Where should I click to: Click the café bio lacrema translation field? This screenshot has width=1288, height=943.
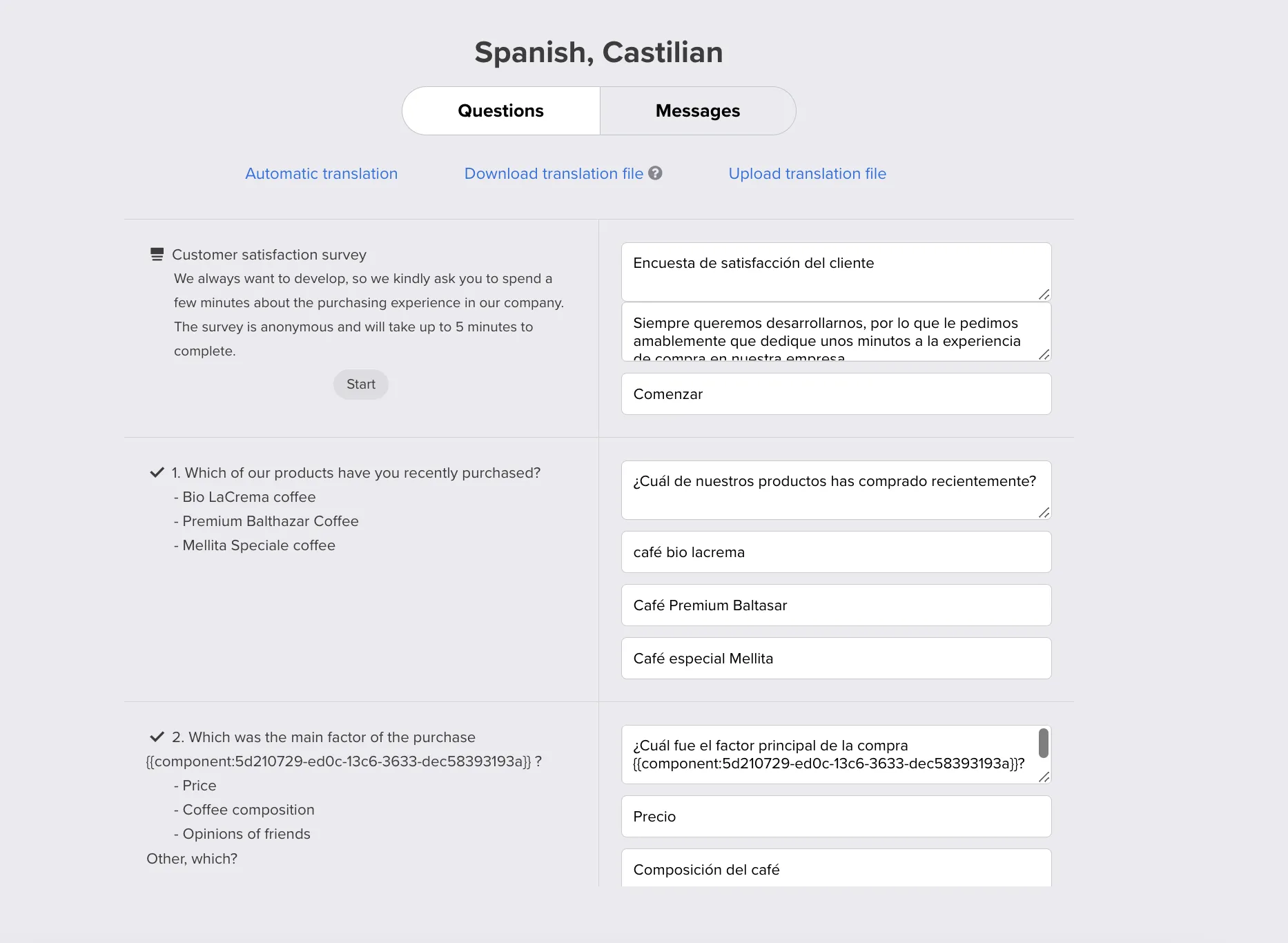[x=835, y=552]
